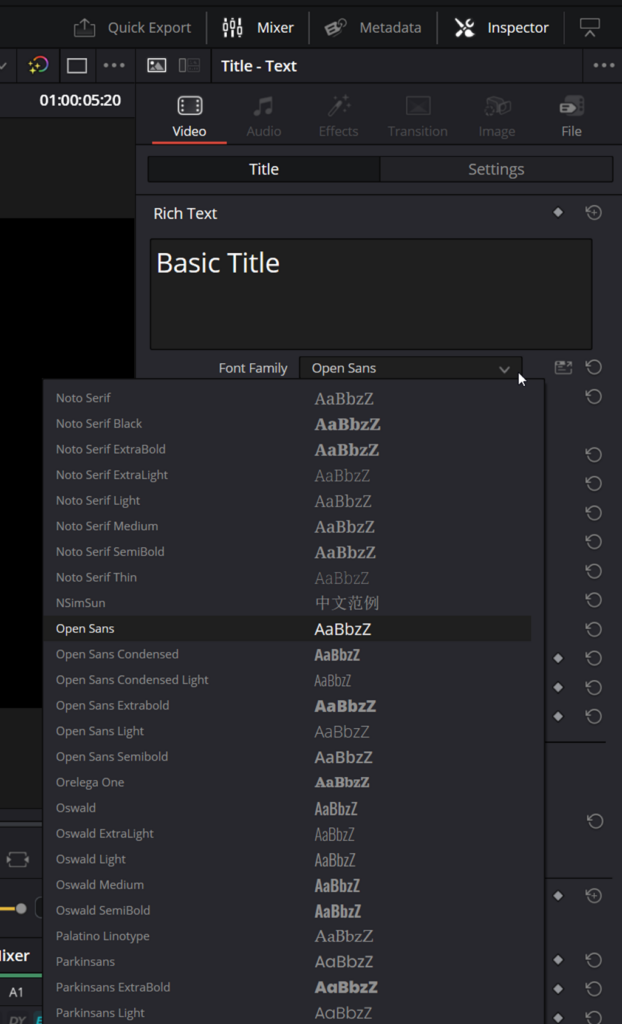Click the color wheel sparkle viewer icon
The height and width of the screenshot is (1024, 622).
[38, 66]
